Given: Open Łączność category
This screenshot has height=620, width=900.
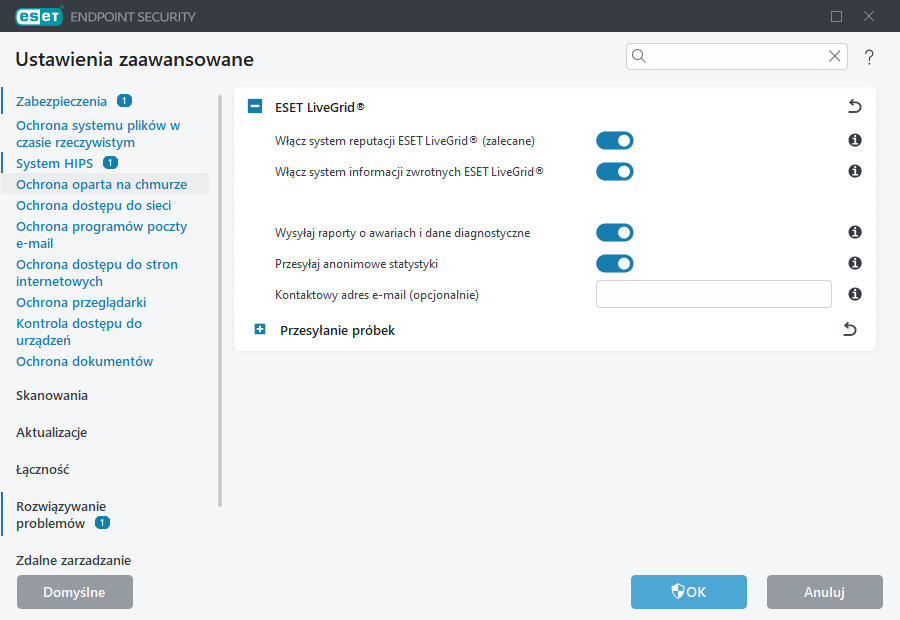Looking at the screenshot, I should [42, 469].
